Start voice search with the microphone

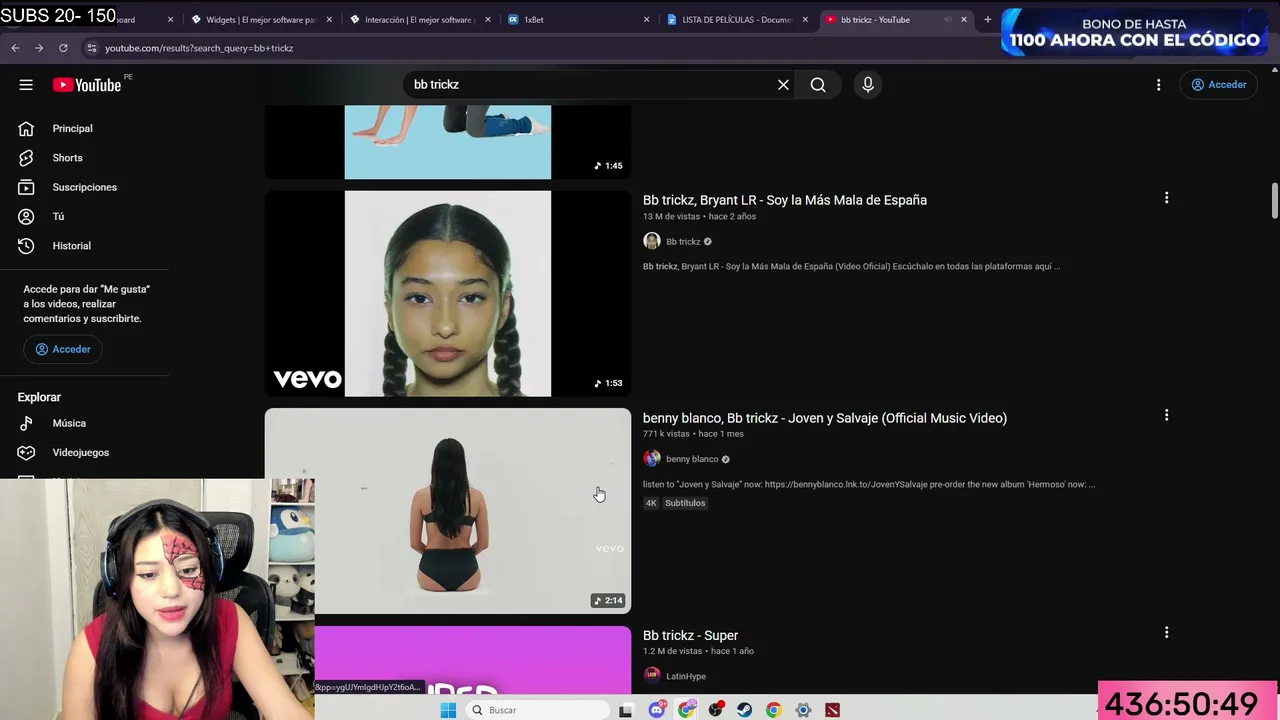click(x=868, y=85)
